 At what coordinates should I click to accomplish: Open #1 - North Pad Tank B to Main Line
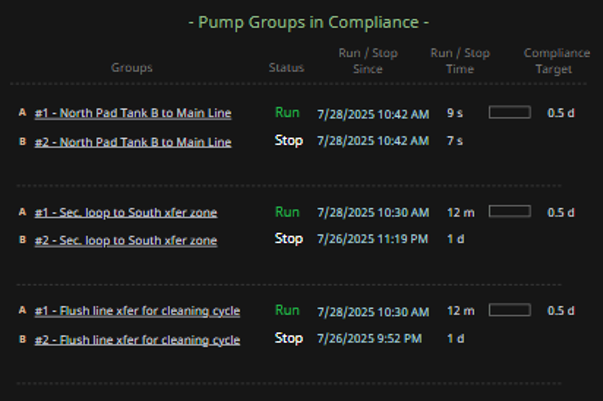(x=133, y=113)
